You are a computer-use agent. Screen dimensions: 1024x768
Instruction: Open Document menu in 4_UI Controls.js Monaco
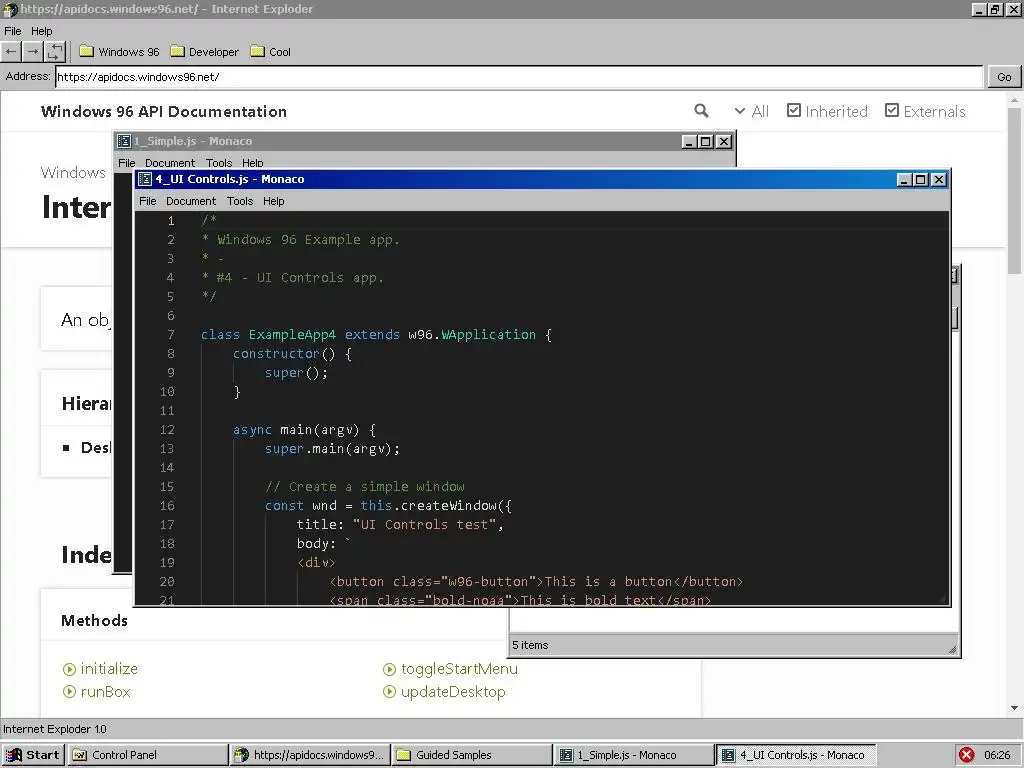tap(191, 201)
